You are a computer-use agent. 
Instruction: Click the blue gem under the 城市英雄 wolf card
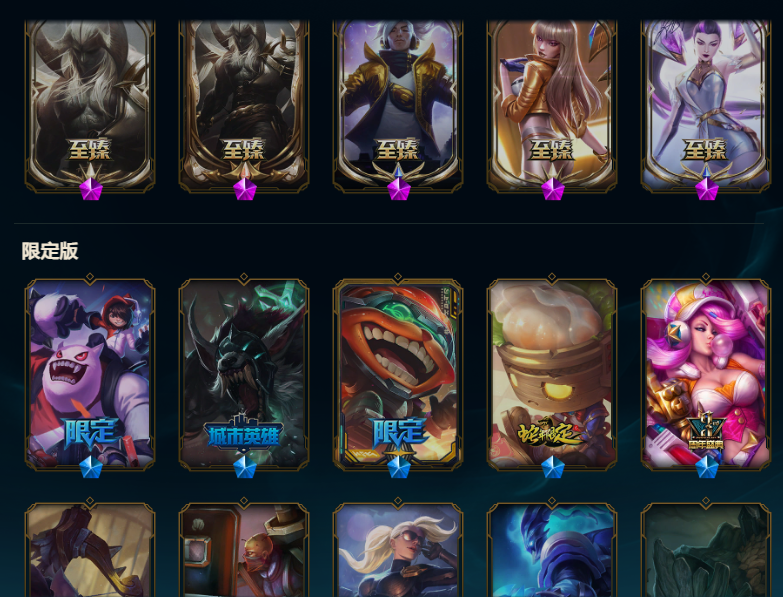coord(245,468)
